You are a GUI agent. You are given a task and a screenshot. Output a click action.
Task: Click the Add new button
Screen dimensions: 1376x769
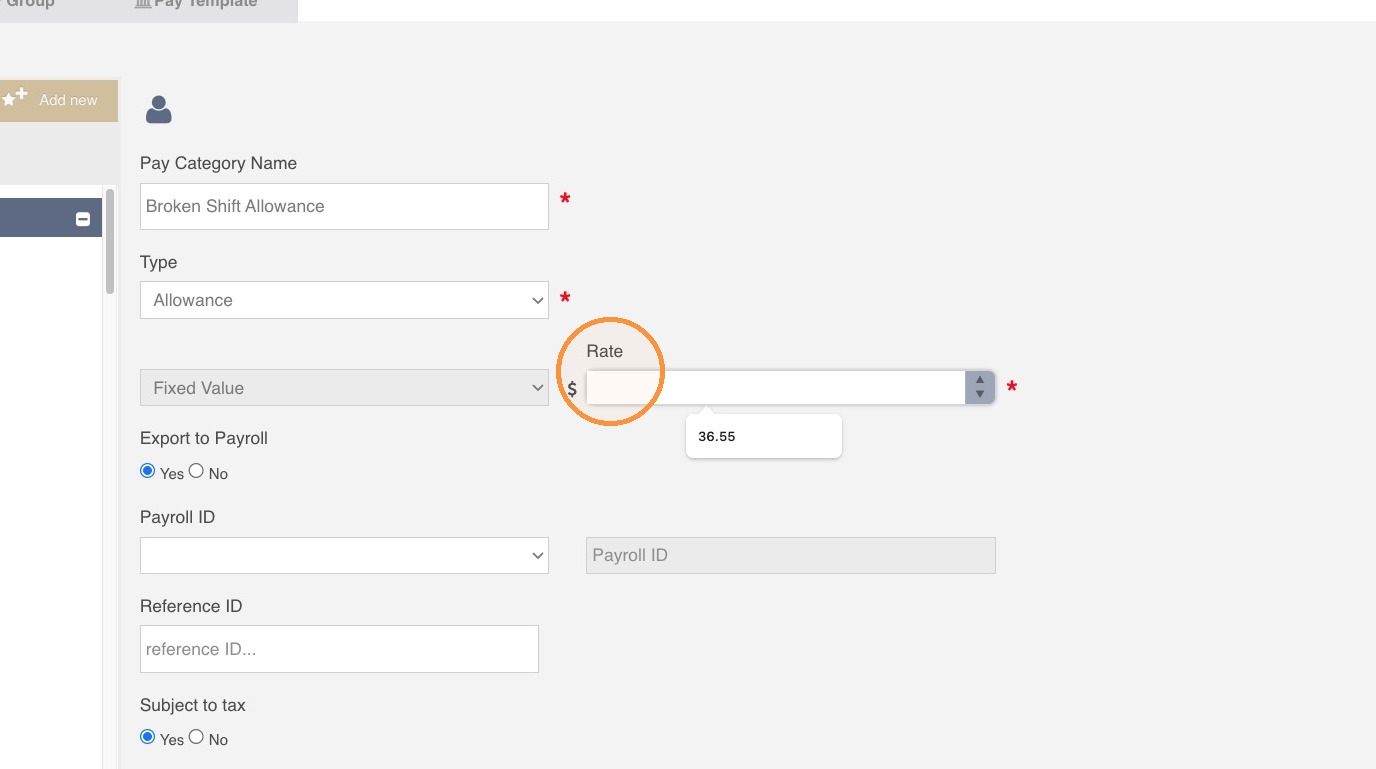coord(58,100)
